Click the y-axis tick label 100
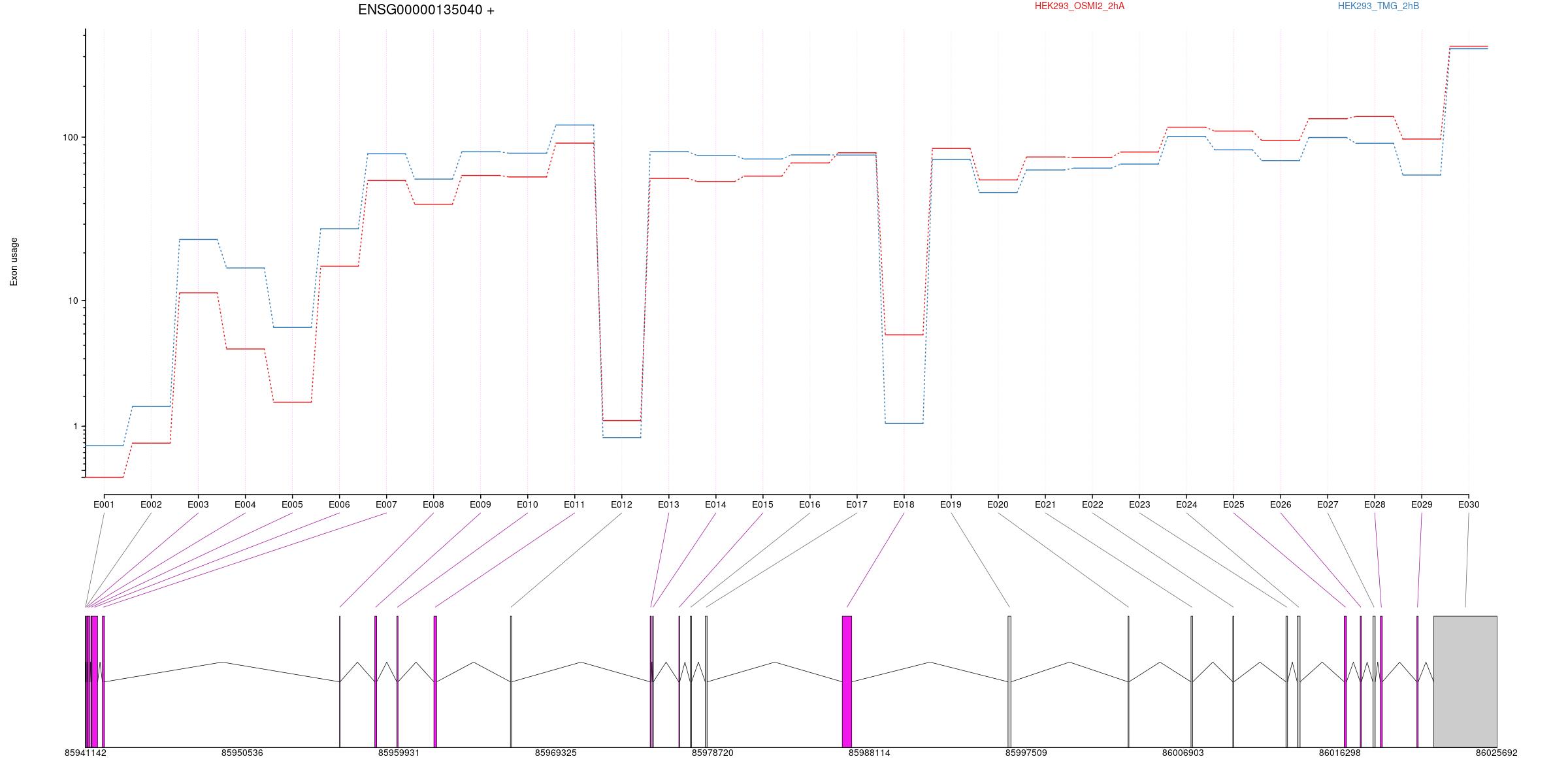1568x784 pixels. (70, 137)
